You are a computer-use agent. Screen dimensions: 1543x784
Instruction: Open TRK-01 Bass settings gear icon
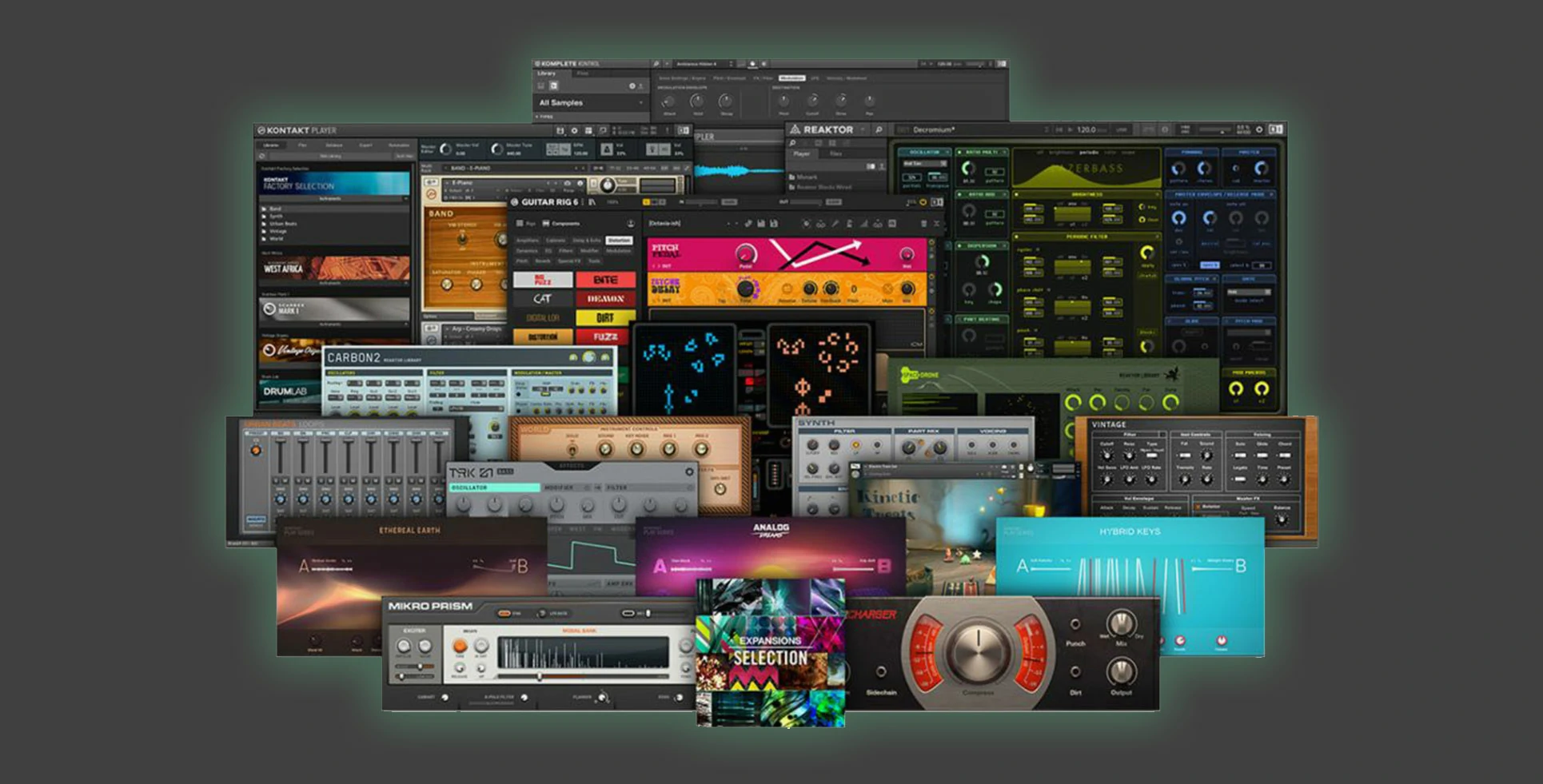pos(689,472)
